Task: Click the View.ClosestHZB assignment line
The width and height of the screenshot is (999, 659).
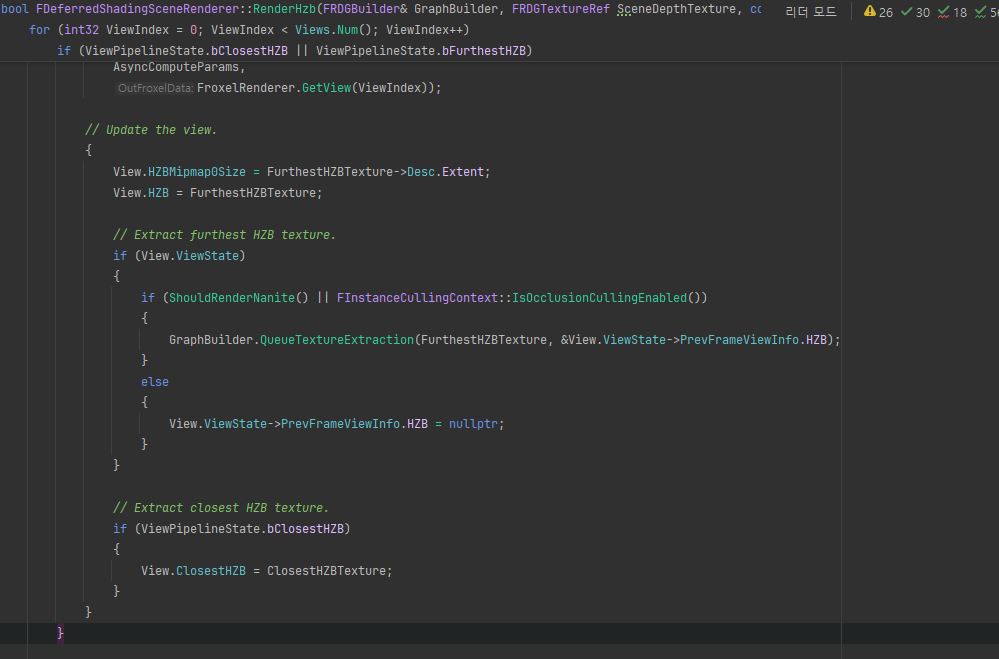Action: pyautogui.click(x=267, y=571)
